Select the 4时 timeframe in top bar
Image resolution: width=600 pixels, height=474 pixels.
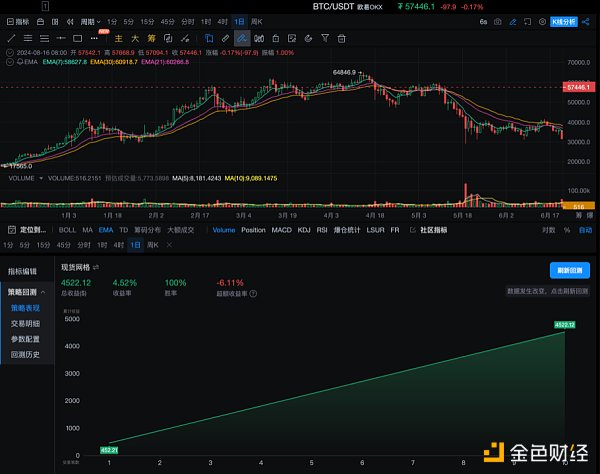221,20
